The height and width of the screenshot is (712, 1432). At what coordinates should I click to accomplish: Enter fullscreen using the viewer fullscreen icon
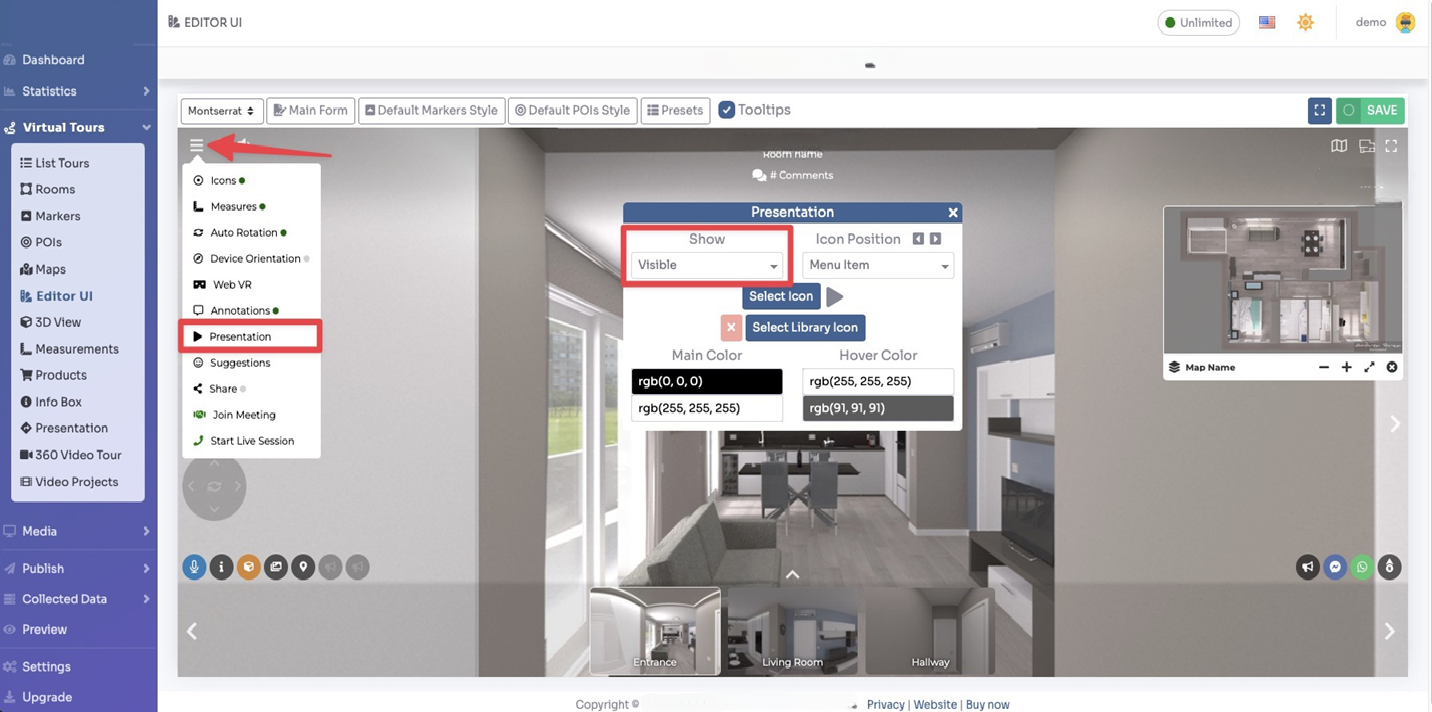click(x=1391, y=146)
